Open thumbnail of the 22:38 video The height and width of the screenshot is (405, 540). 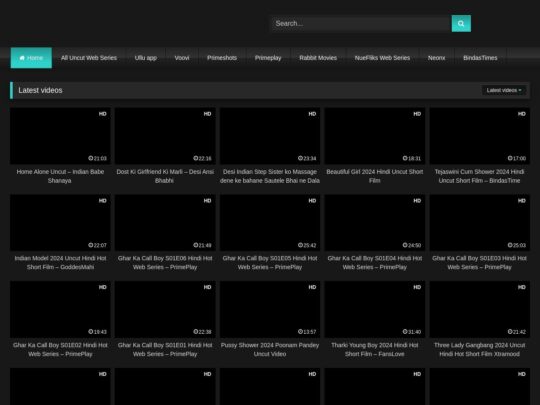(165, 309)
